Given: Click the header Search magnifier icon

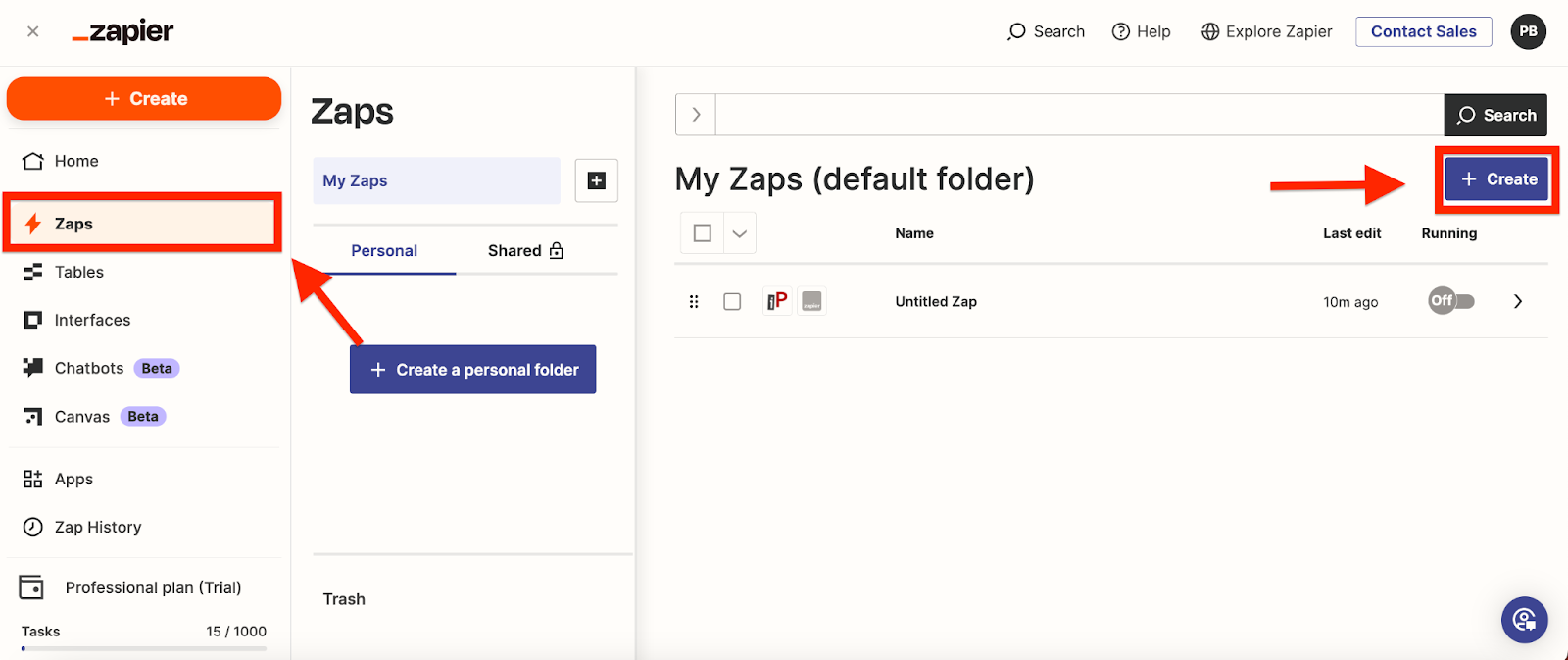Looking at the screenshot, I should tap(1016, 31).
